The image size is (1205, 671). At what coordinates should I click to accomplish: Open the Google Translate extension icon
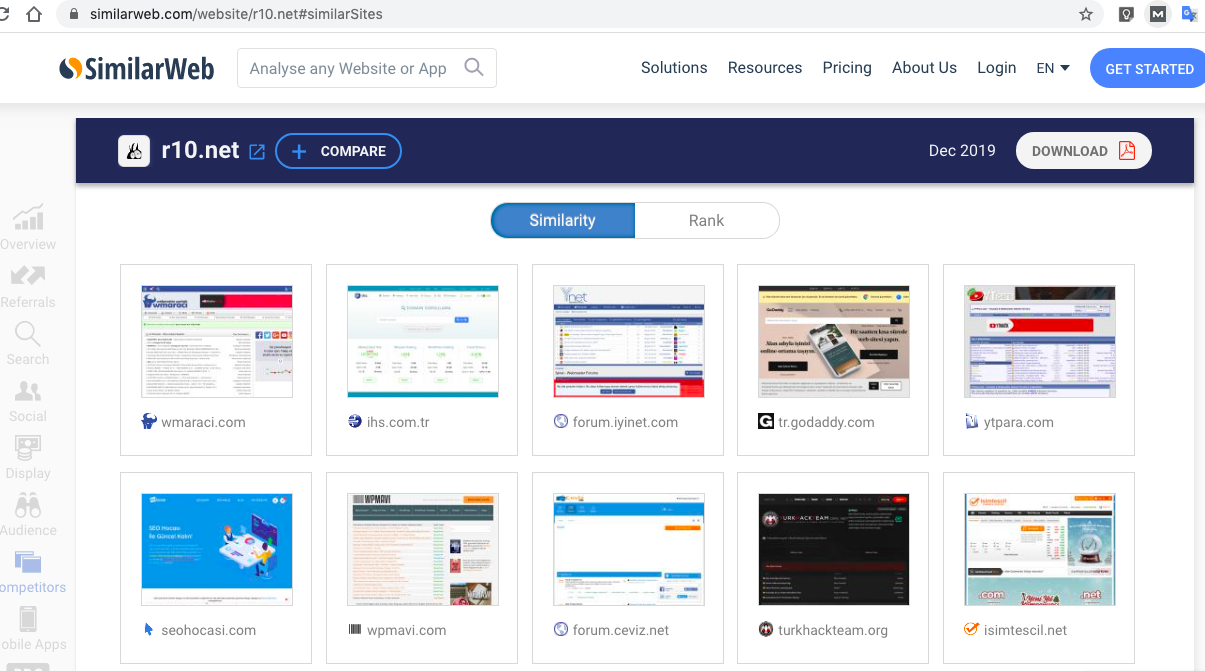[x=1189, y=14]
